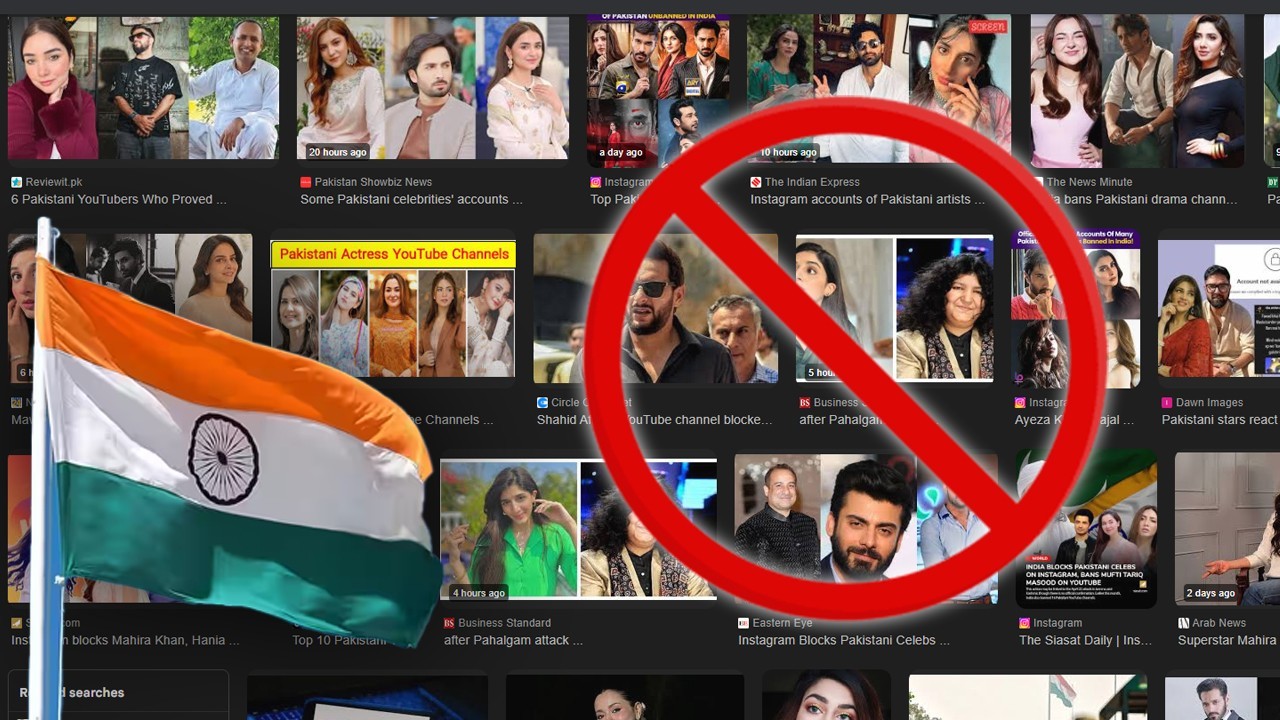Click the Dawn Images source icon
Viewport: 1280px width, 720px height.
1165,402
